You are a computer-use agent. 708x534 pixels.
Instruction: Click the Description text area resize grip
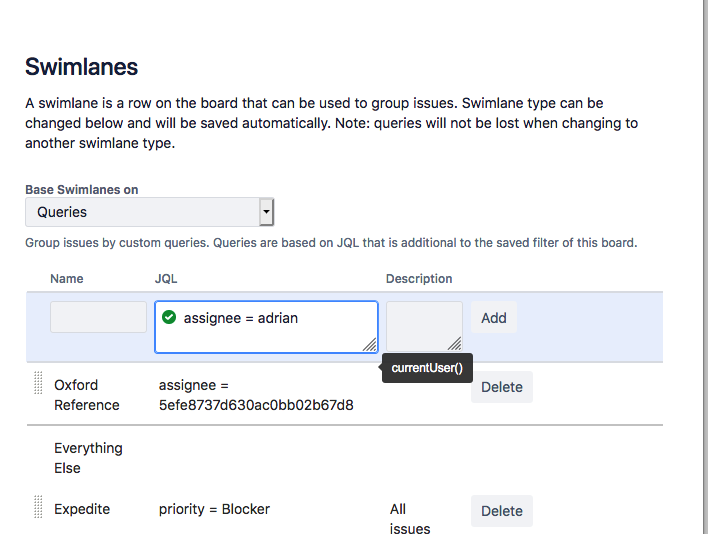(x=455, y=344)
